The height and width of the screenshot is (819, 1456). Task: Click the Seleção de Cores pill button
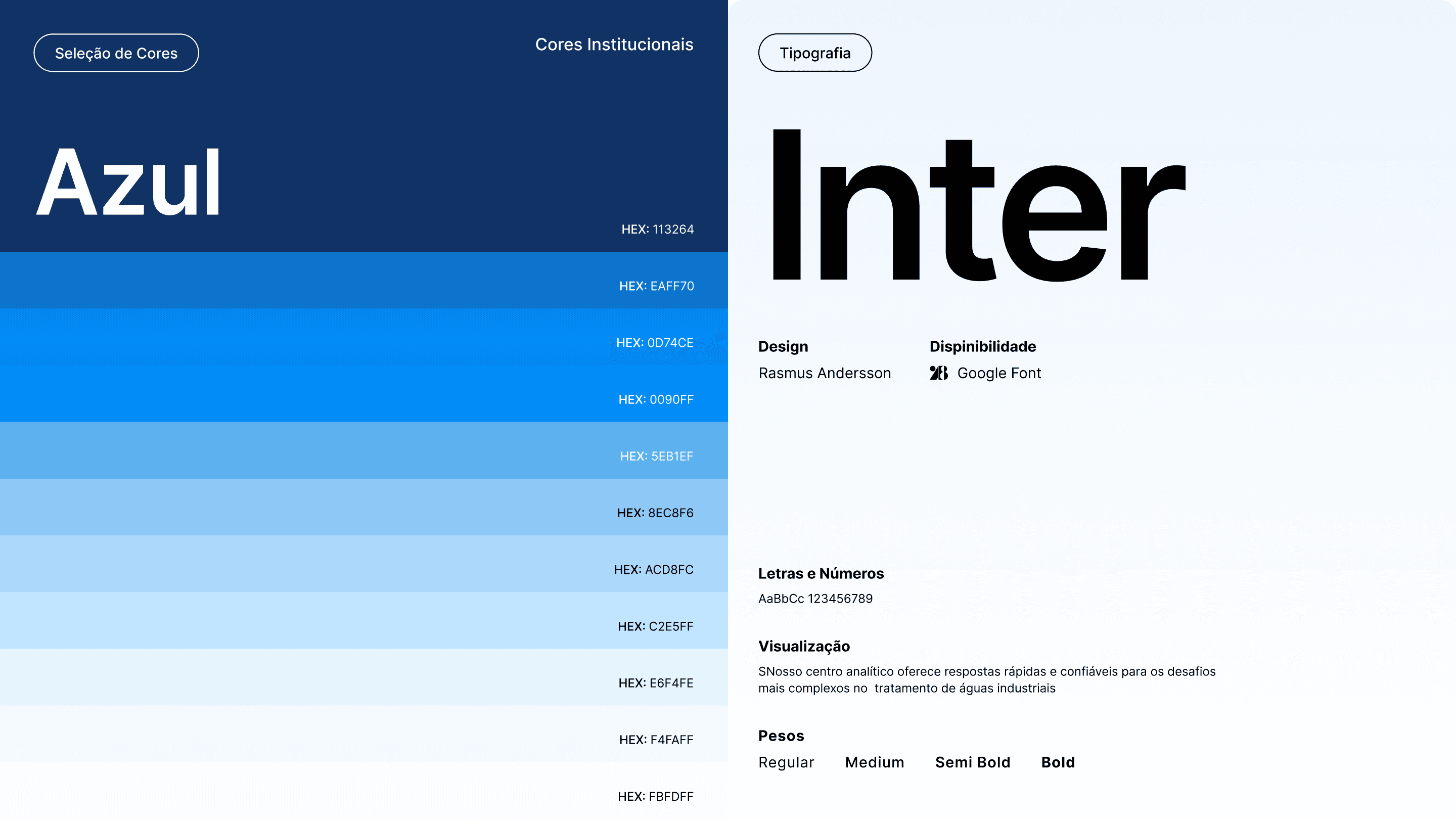pyautogui.click(x=116, y=53)
